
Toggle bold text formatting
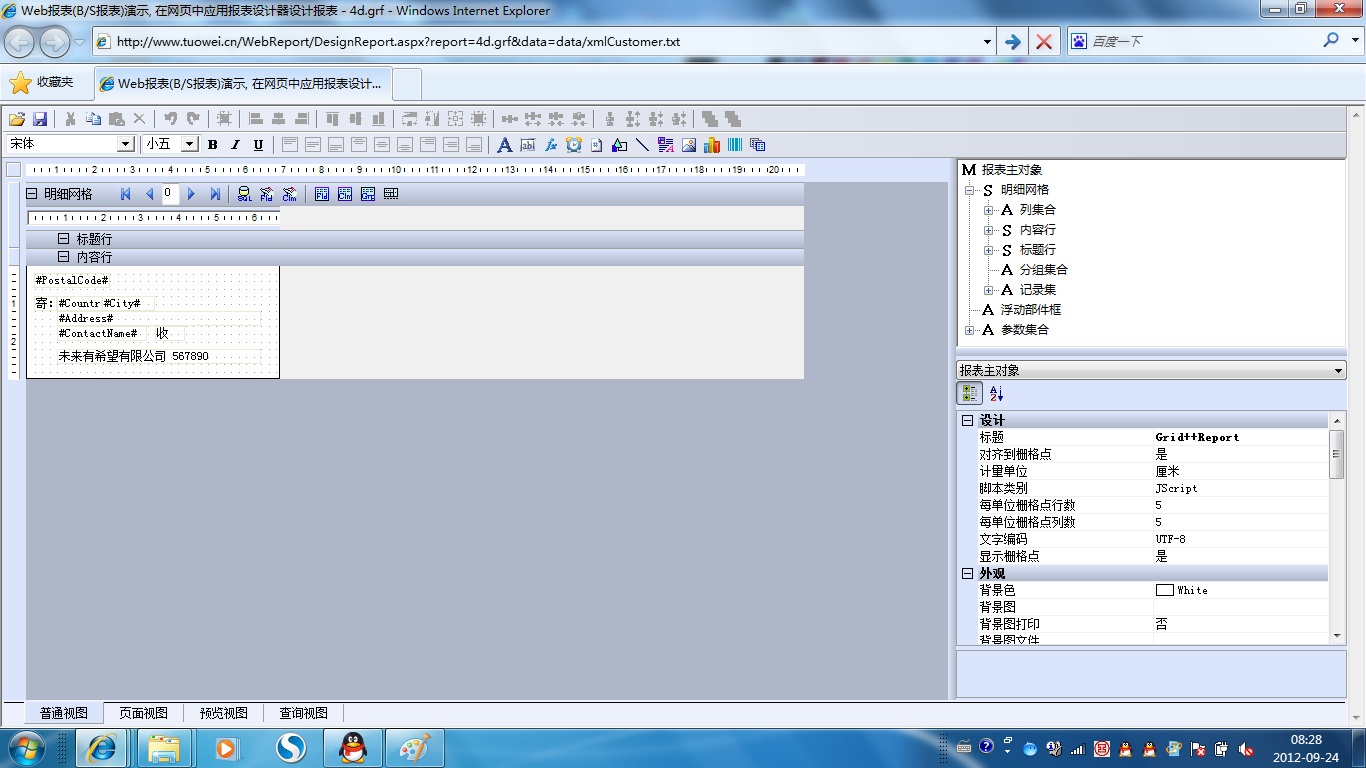pyautogui.click(x=213, y=145)
